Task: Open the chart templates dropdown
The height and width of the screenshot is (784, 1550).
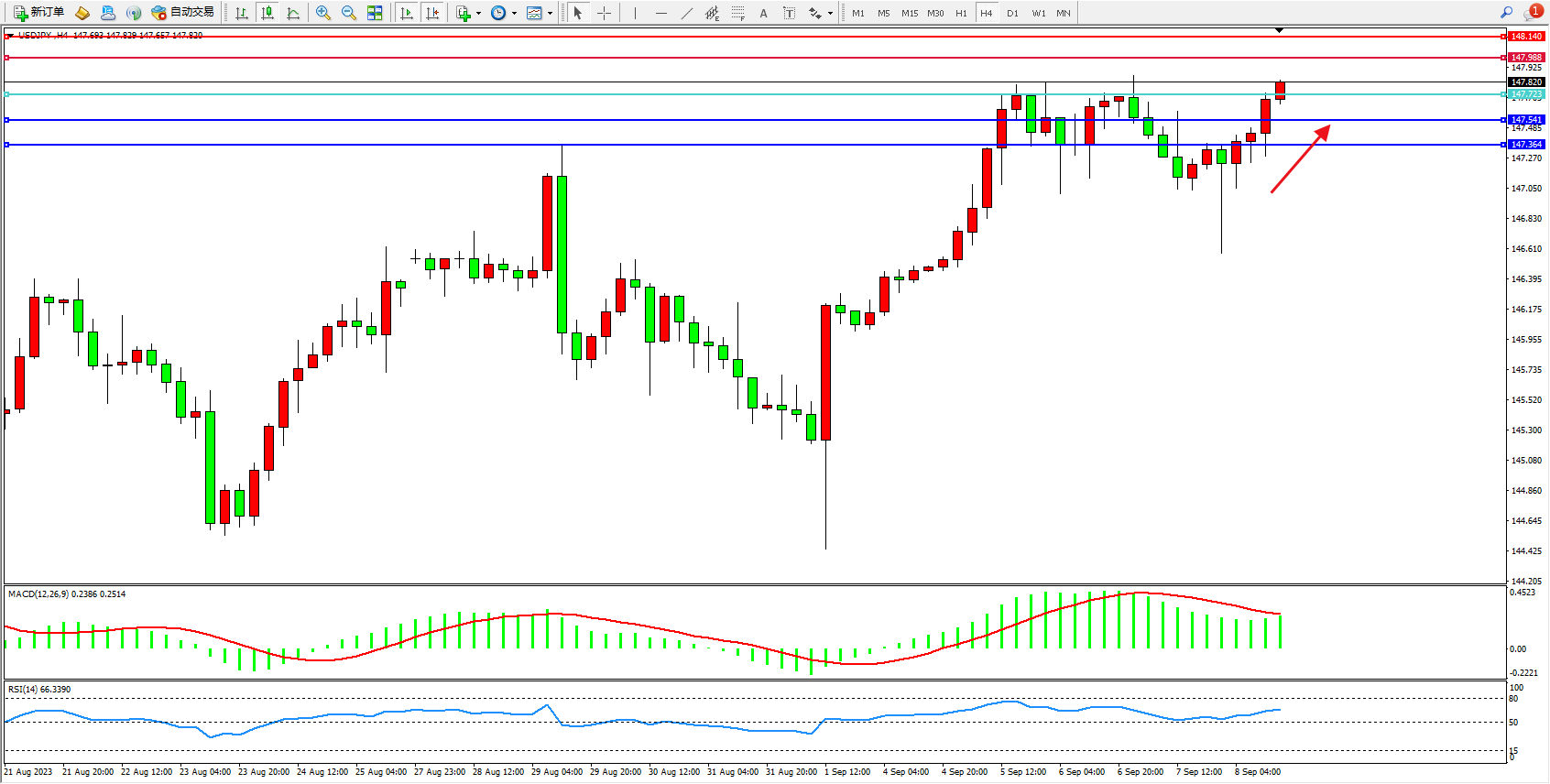Action: (x=550, y=13)
